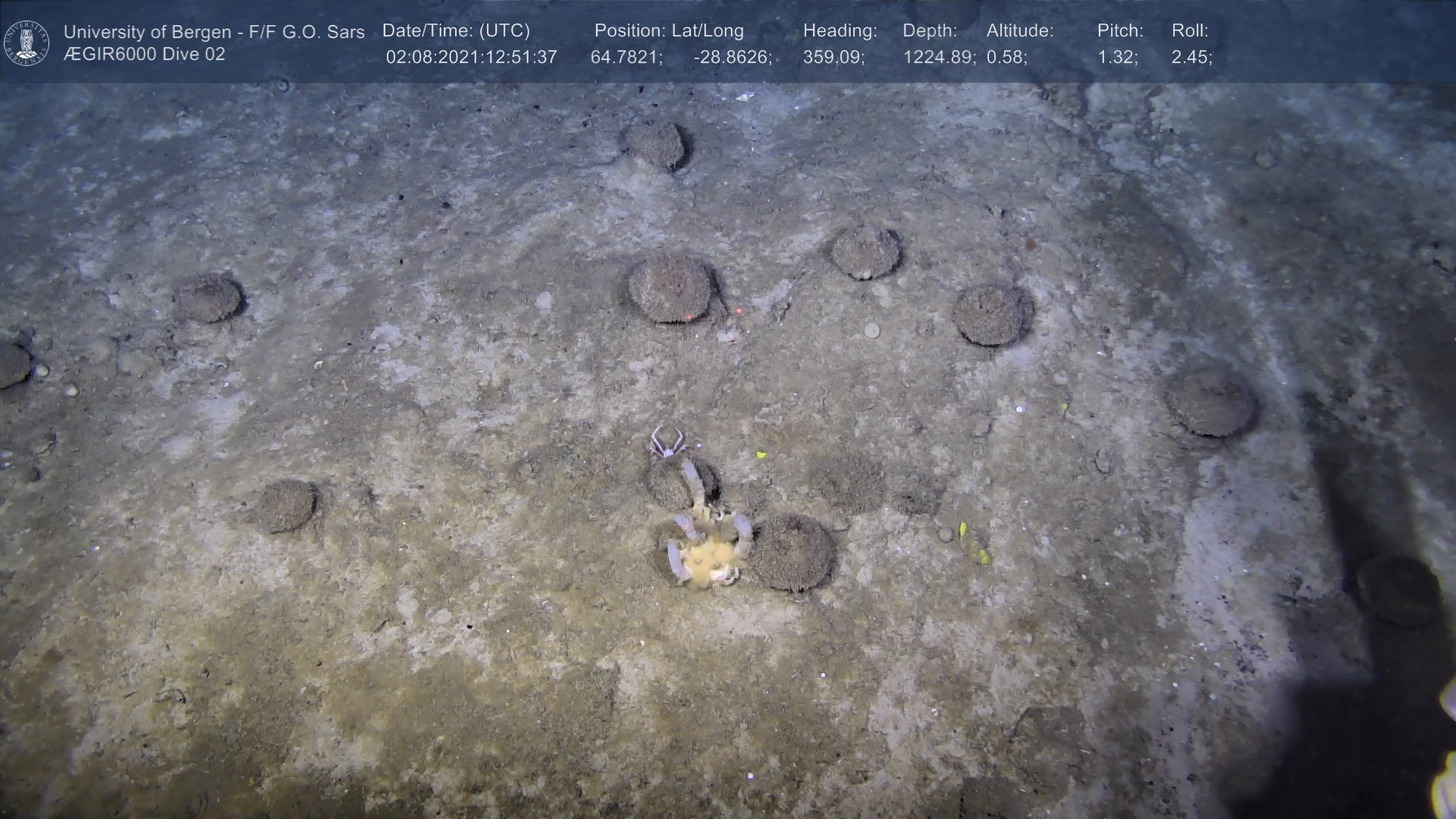Select the timestamp value 02:08:2021:12:51:37
This screenshot has height=819, width=1456.
click(471, 58)
